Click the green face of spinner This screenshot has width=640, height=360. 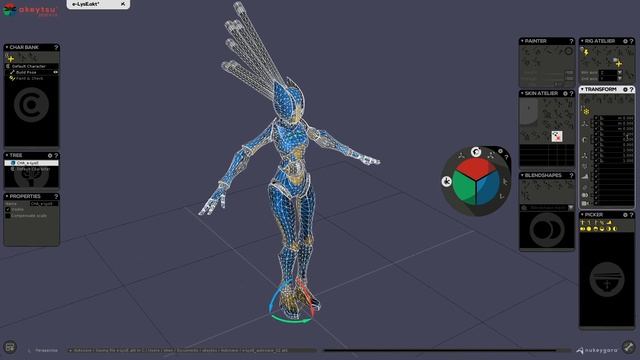464,189
